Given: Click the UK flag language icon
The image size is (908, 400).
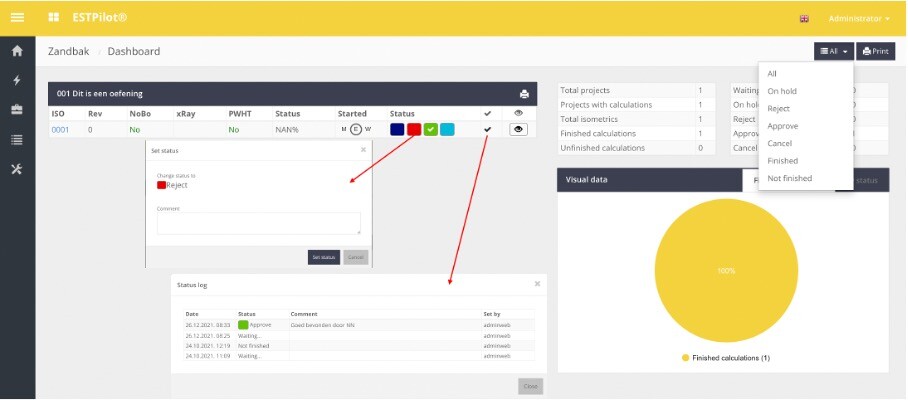Looking at the screenshot, I should 804,19.
